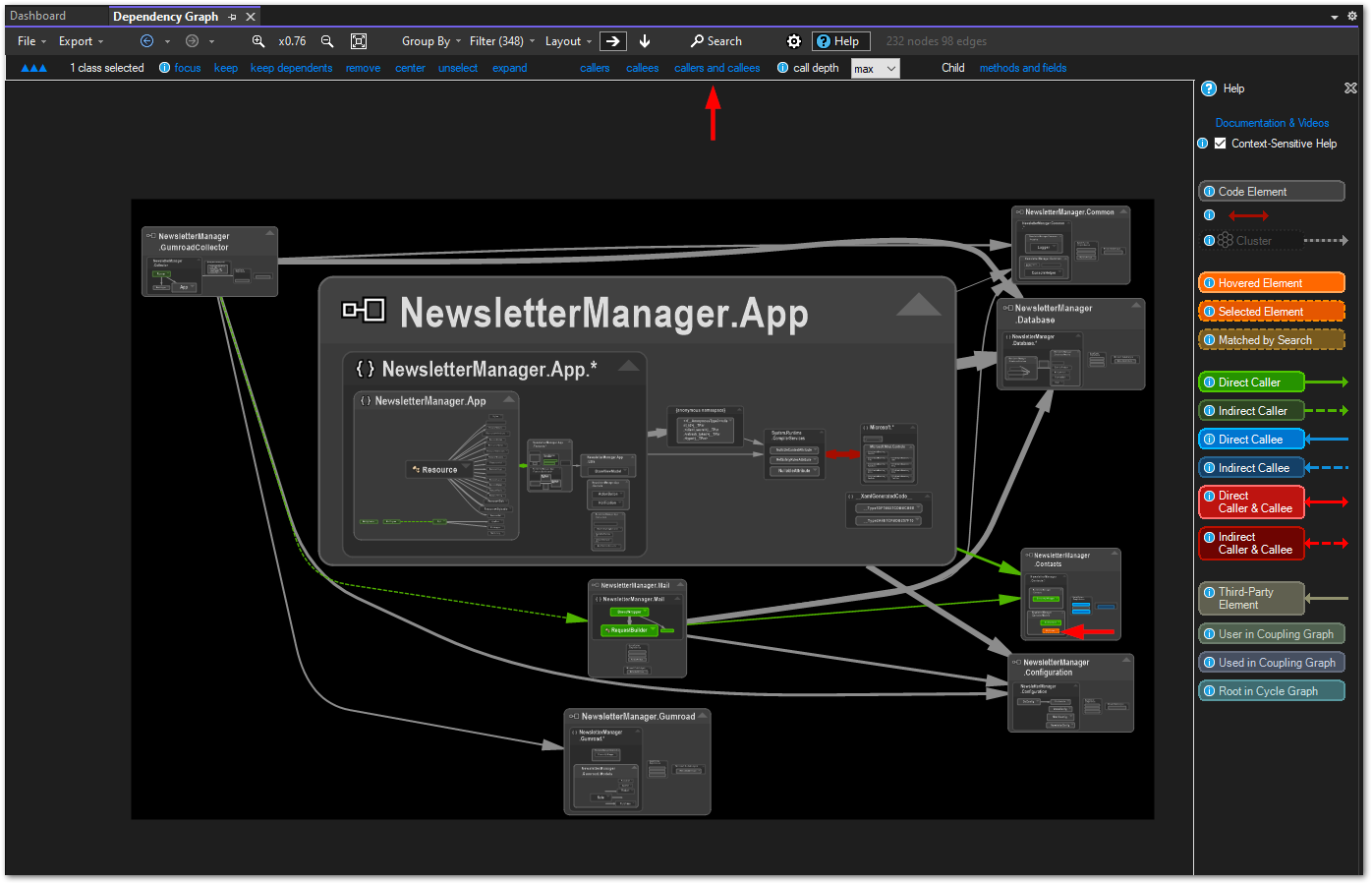The width and height of the screenshot is (1372, 884).
Task: Click the zoom out magnifier icon
Action: point(327,41)
